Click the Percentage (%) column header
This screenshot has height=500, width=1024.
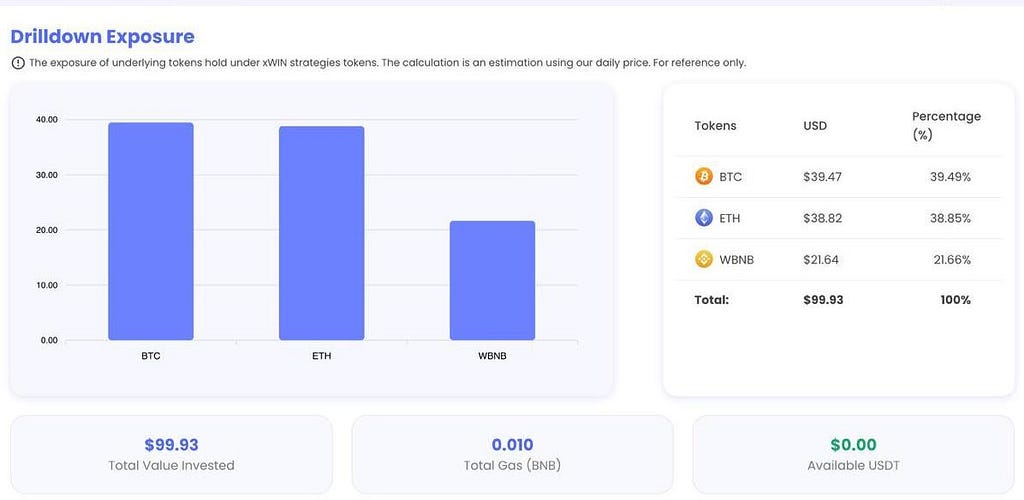(946, 125)
